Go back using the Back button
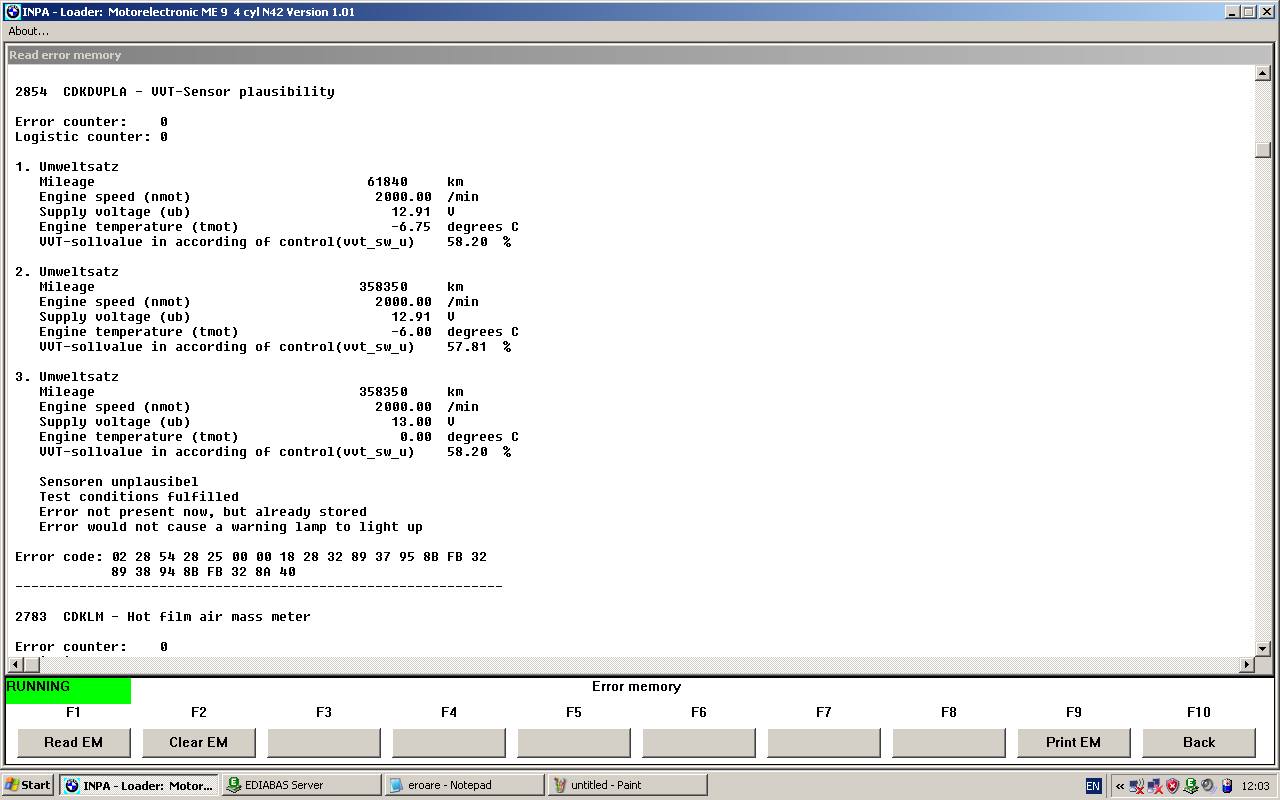Screen dimensions: 1280x800 (1198, 742)
